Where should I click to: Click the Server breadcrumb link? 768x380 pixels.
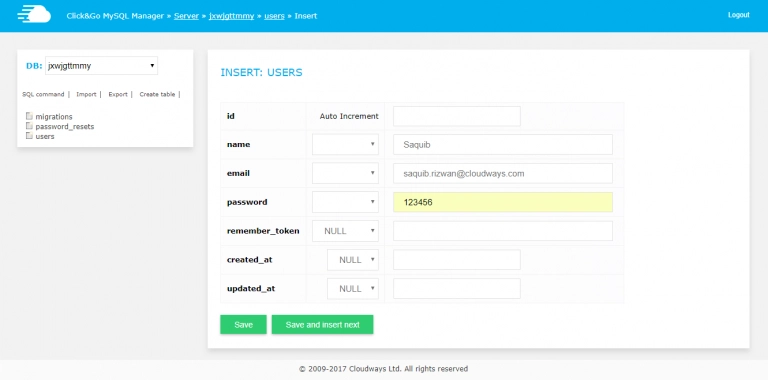click(x=186, y=16)
